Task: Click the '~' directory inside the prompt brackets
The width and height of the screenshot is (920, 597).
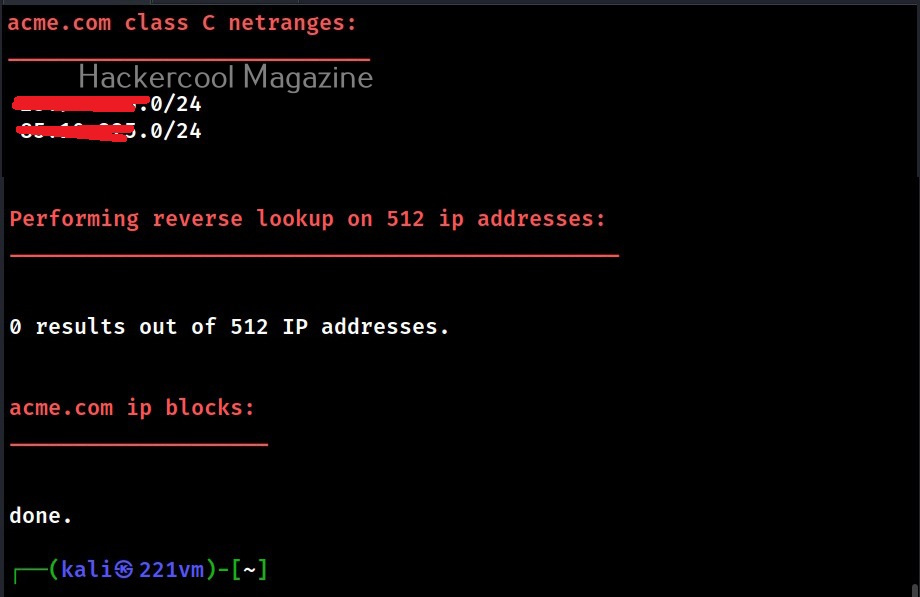Action: [x=249, y=569]
